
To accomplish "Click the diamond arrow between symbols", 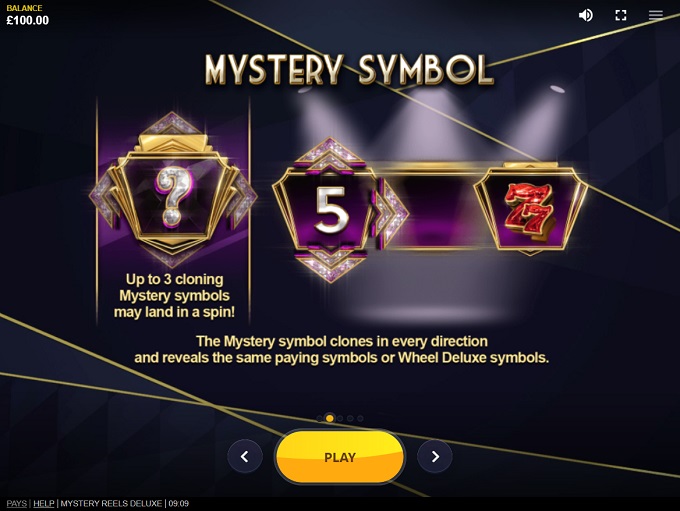I will 390,213.
